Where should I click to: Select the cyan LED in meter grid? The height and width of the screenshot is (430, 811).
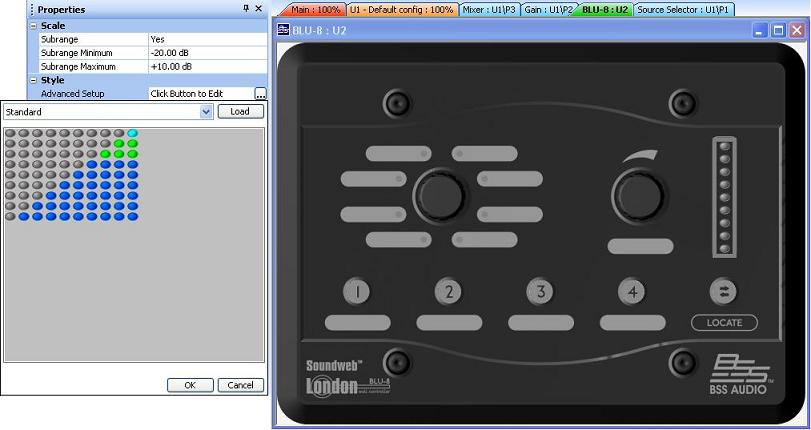pos(132,134)
